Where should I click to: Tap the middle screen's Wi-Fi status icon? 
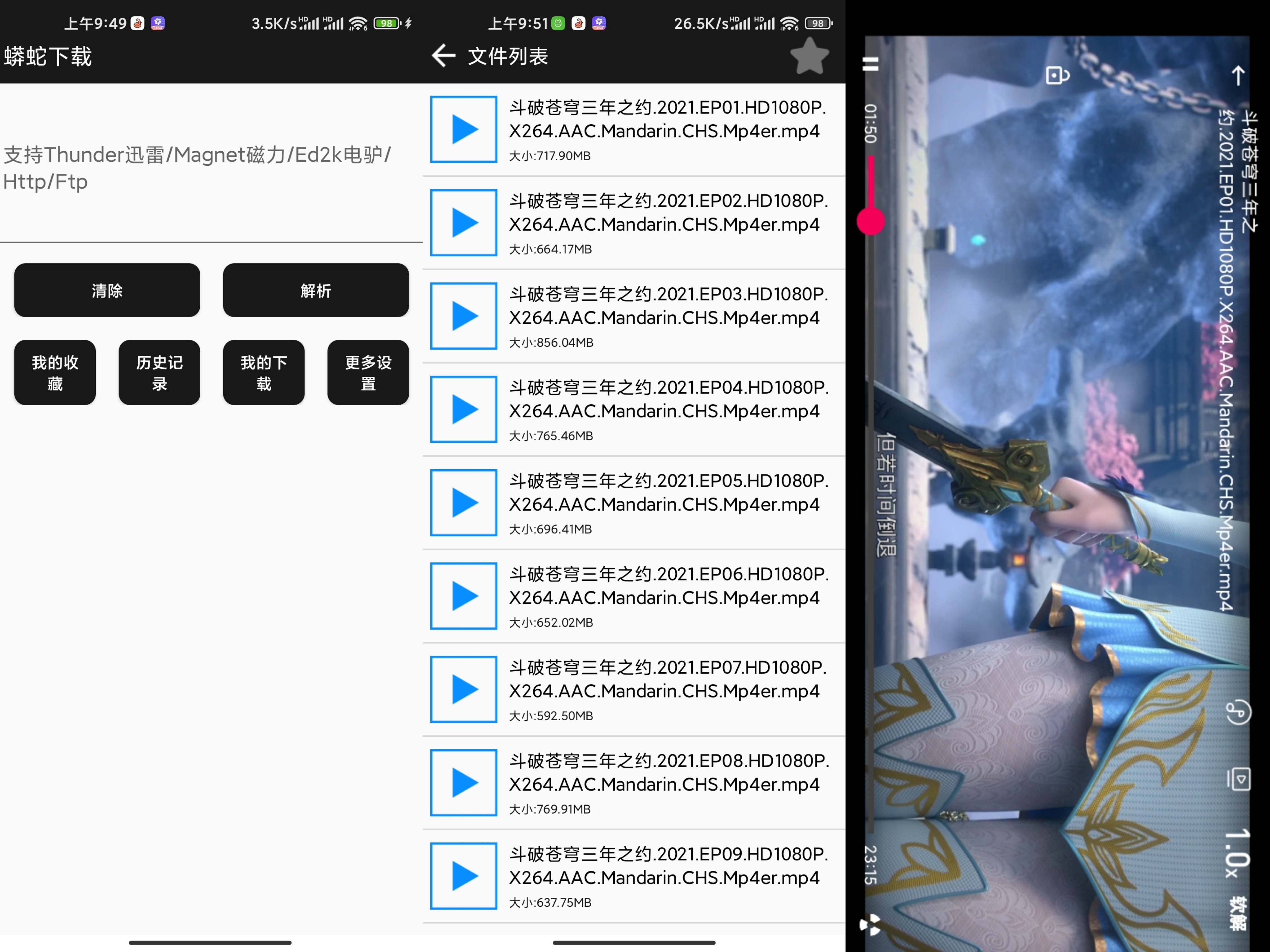(789, 23)
